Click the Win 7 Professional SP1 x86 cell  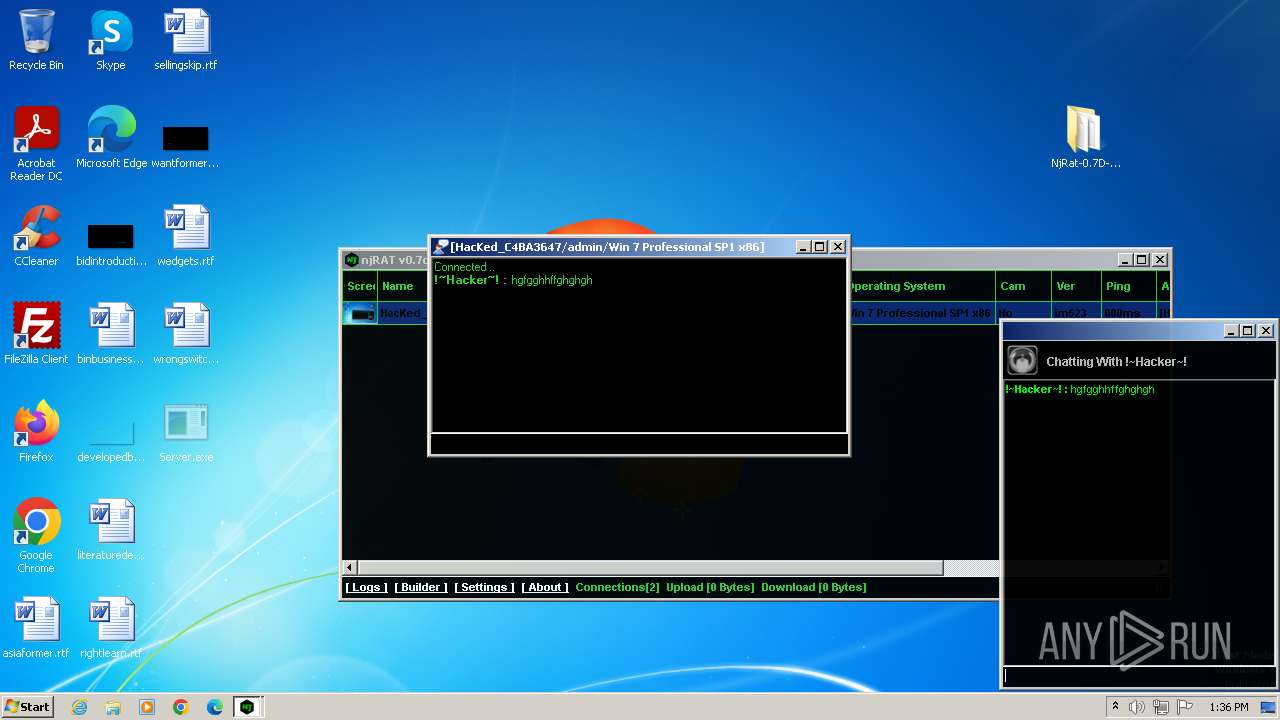point(920,313)
